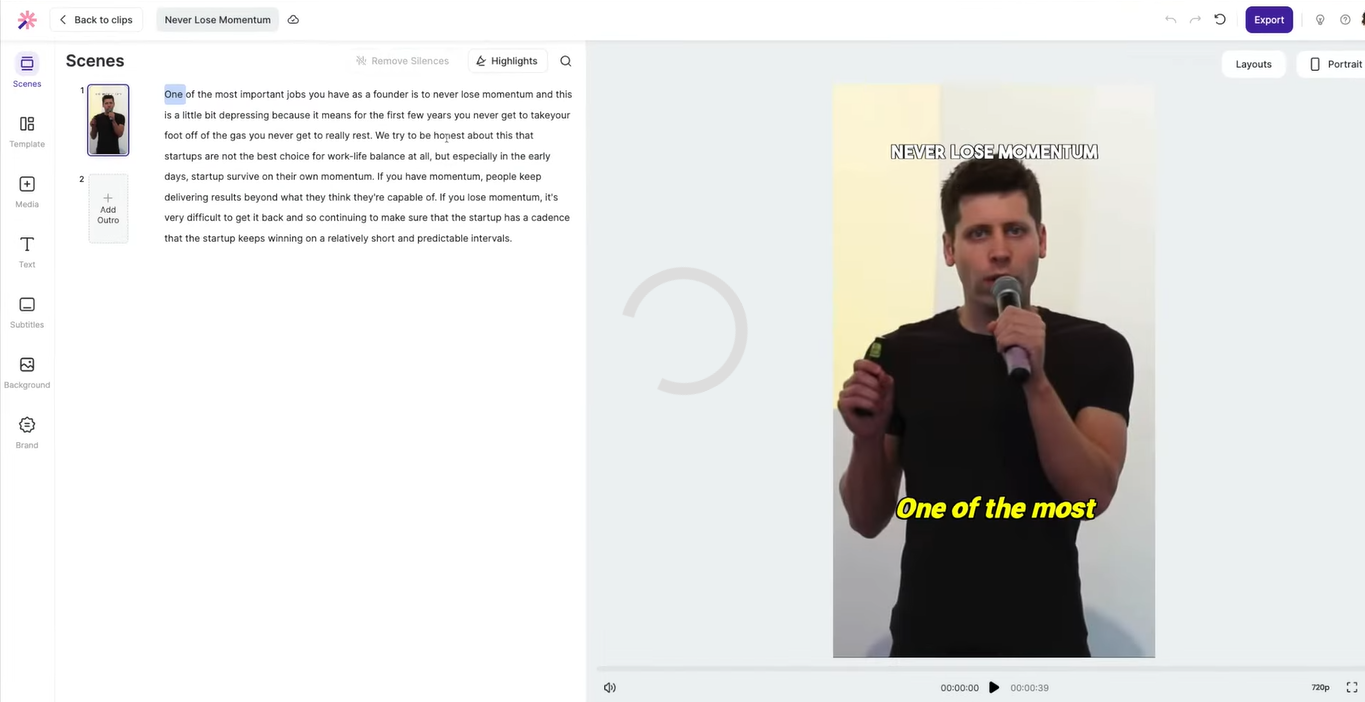Toggle the Highlights caption effect
This screenshot has width=1365, height=702.
pos(507,60)
